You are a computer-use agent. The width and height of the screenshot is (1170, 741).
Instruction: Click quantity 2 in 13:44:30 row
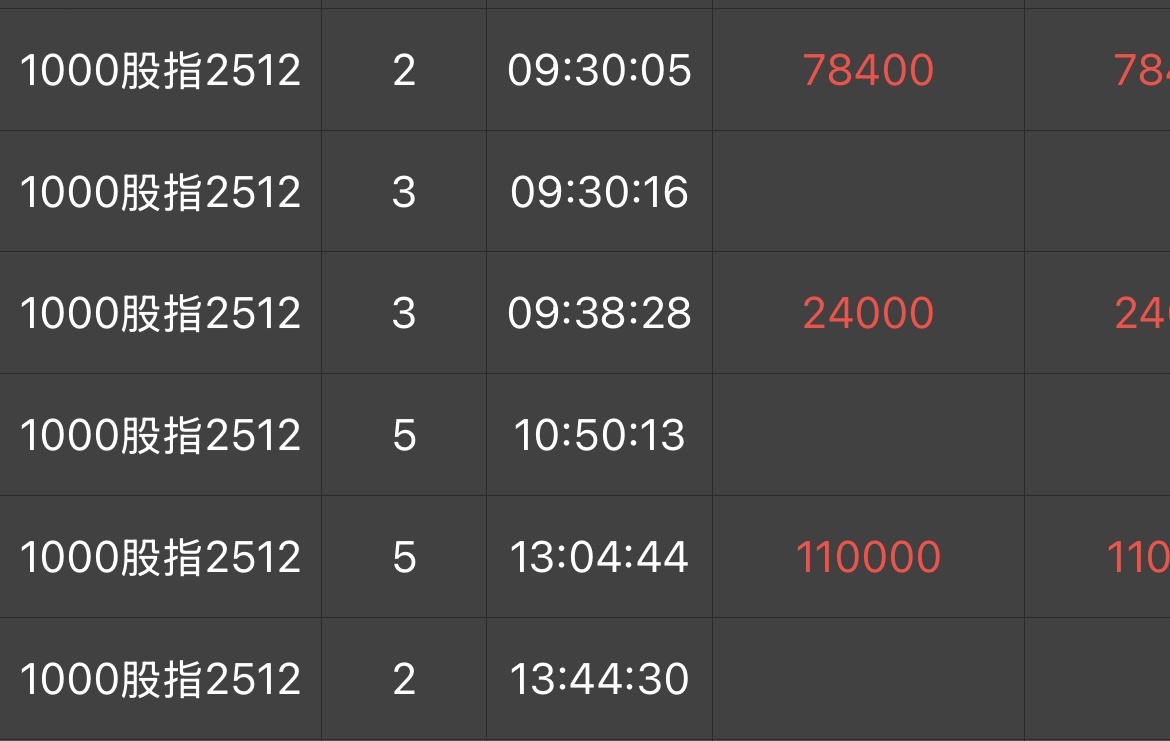pyautogui.click(x=404, y=678)
